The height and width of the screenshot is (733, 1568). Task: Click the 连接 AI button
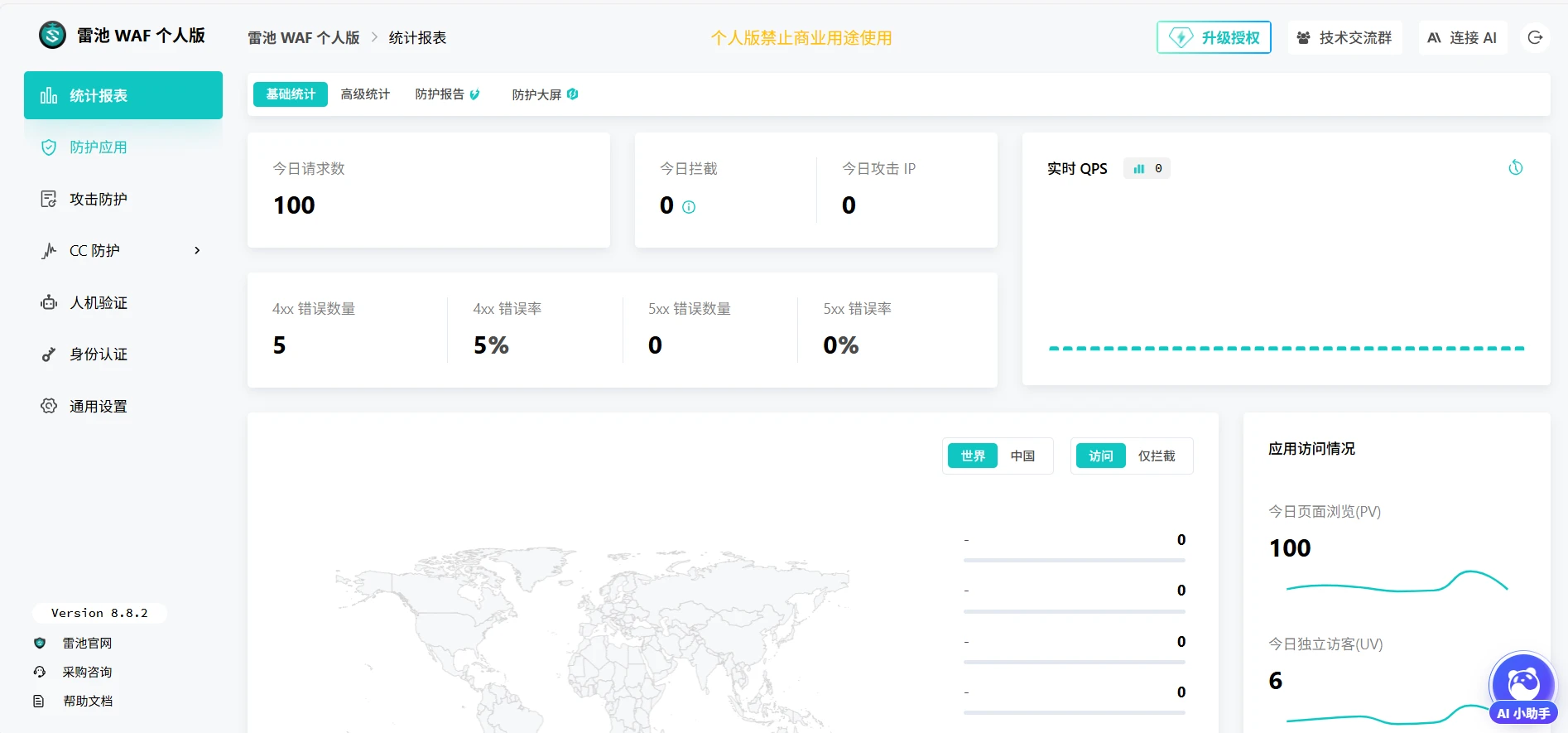(x=1463, y=37)
